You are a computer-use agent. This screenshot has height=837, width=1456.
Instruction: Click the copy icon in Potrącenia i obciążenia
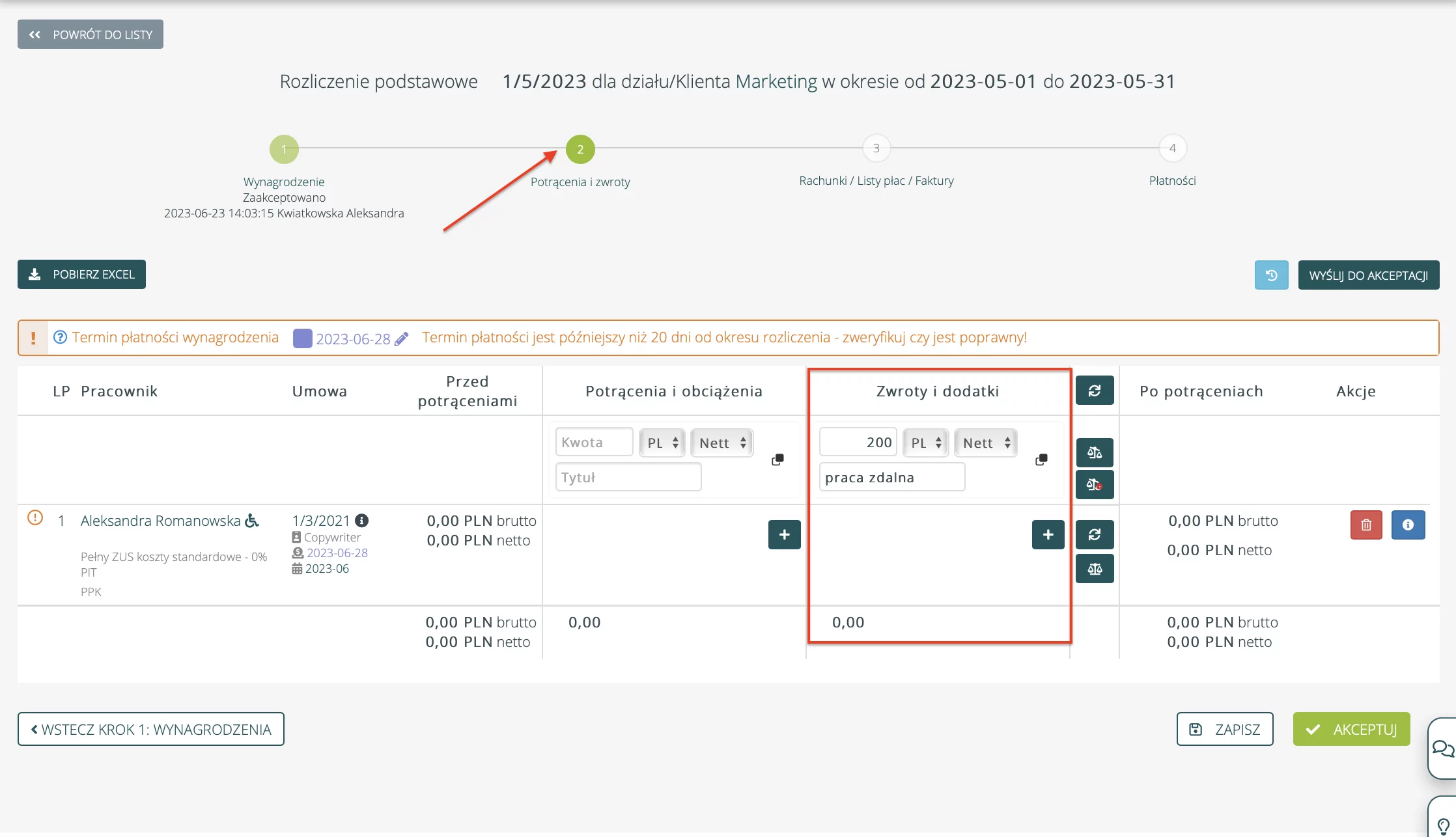pos(777,460)
